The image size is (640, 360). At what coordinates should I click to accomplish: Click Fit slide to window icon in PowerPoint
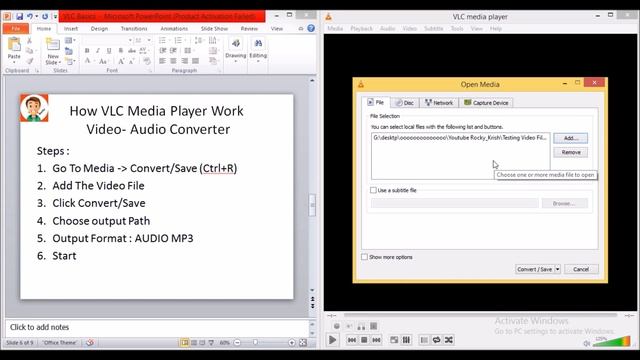point(303,342)
